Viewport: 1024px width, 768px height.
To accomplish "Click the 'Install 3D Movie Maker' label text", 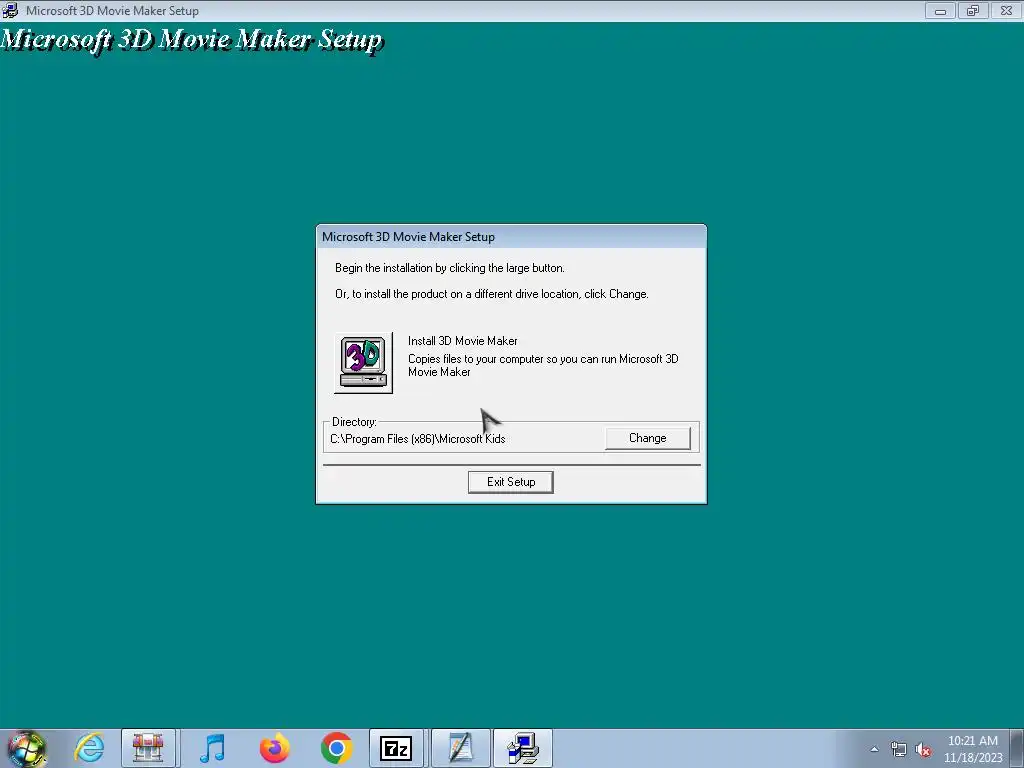I will [x=462, y=341].
